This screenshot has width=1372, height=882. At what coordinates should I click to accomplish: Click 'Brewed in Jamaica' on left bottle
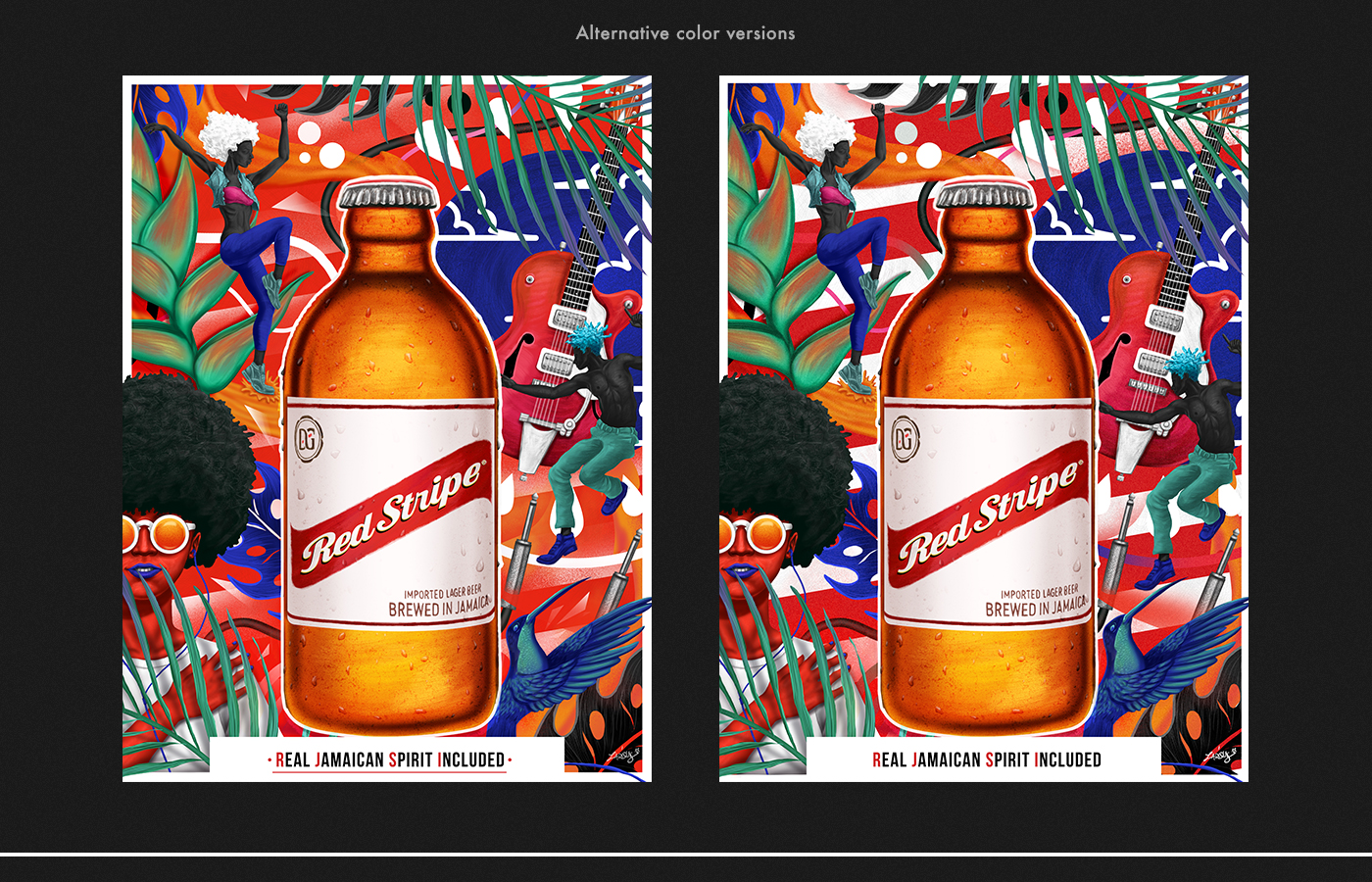439,608
